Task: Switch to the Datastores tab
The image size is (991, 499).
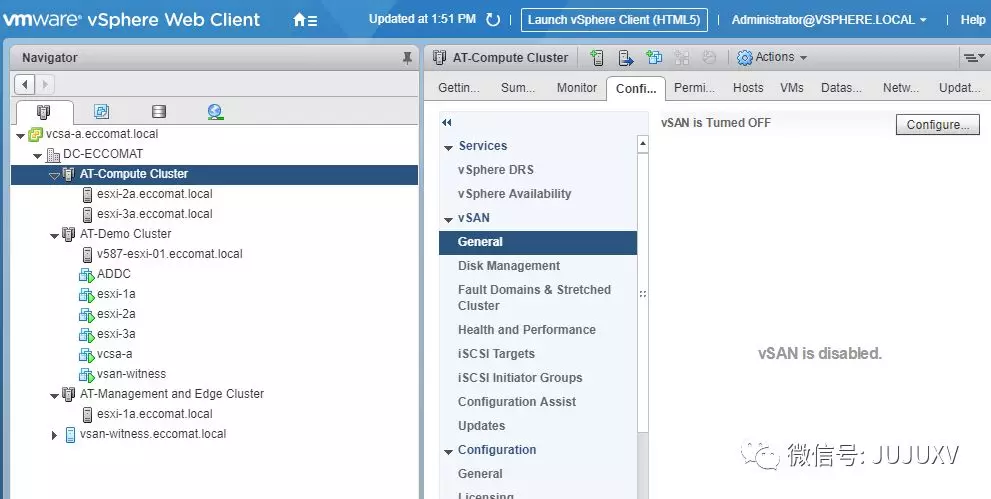Action: pyautogui.click(x=841, y=88)
